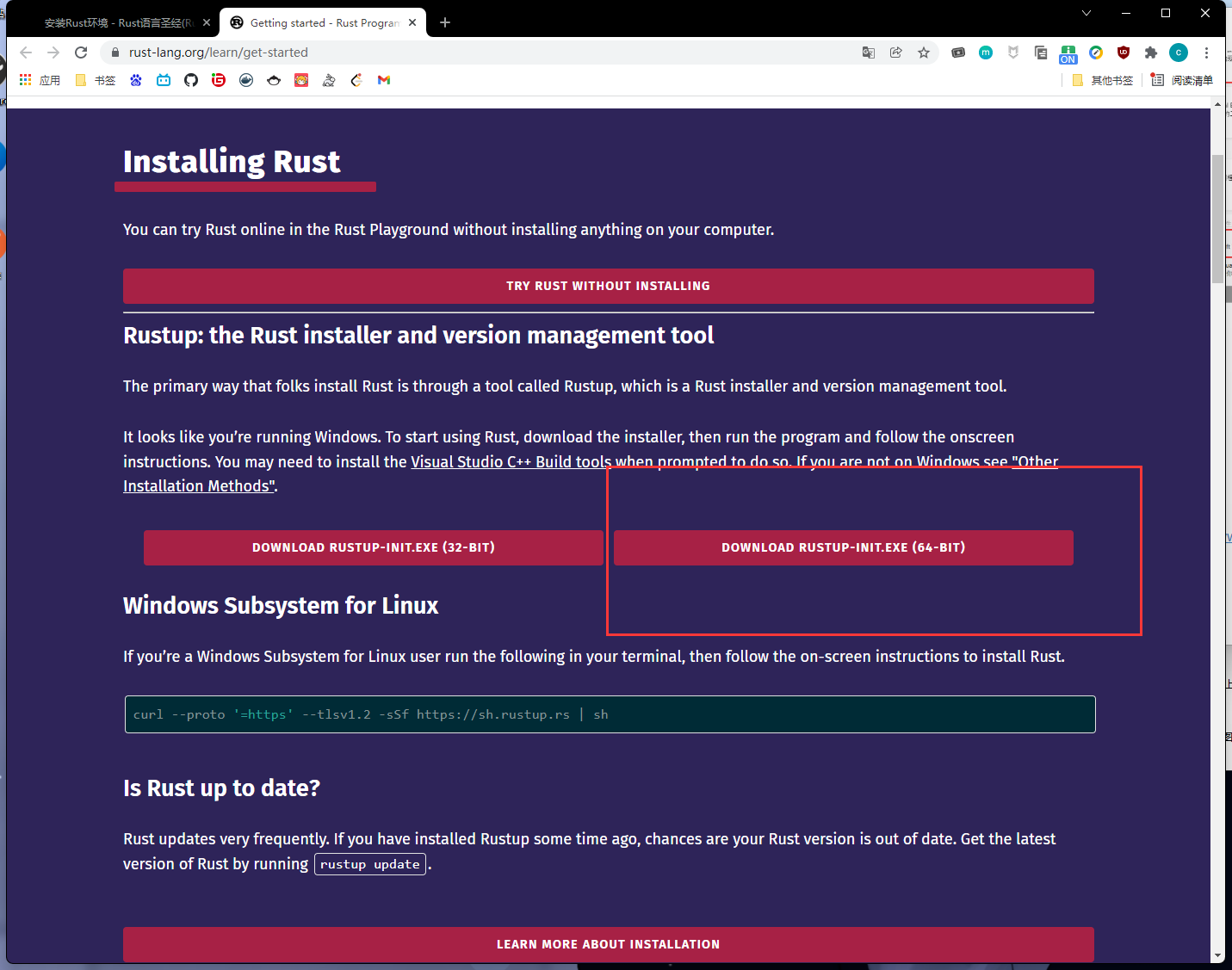Screen dimensions: 1232x970
Task: Open the share page icon
Action: point(896,53)
